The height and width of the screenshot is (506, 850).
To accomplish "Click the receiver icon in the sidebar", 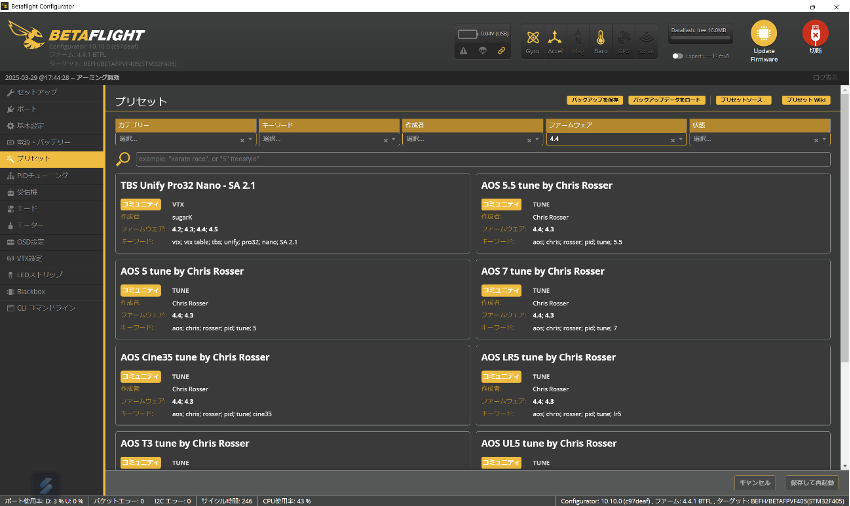I will [10, 193].
